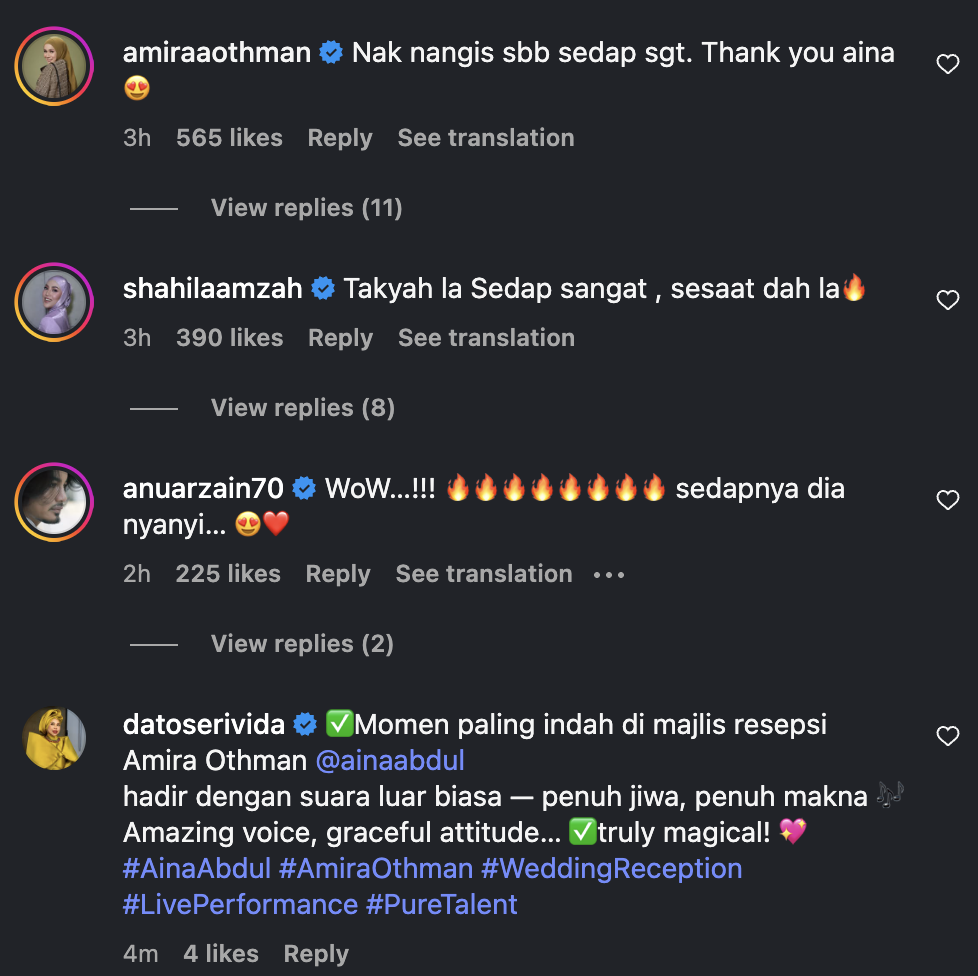Open the #PureTalent hashtag
Screen dimensions: 978x976
coord(442,904)
